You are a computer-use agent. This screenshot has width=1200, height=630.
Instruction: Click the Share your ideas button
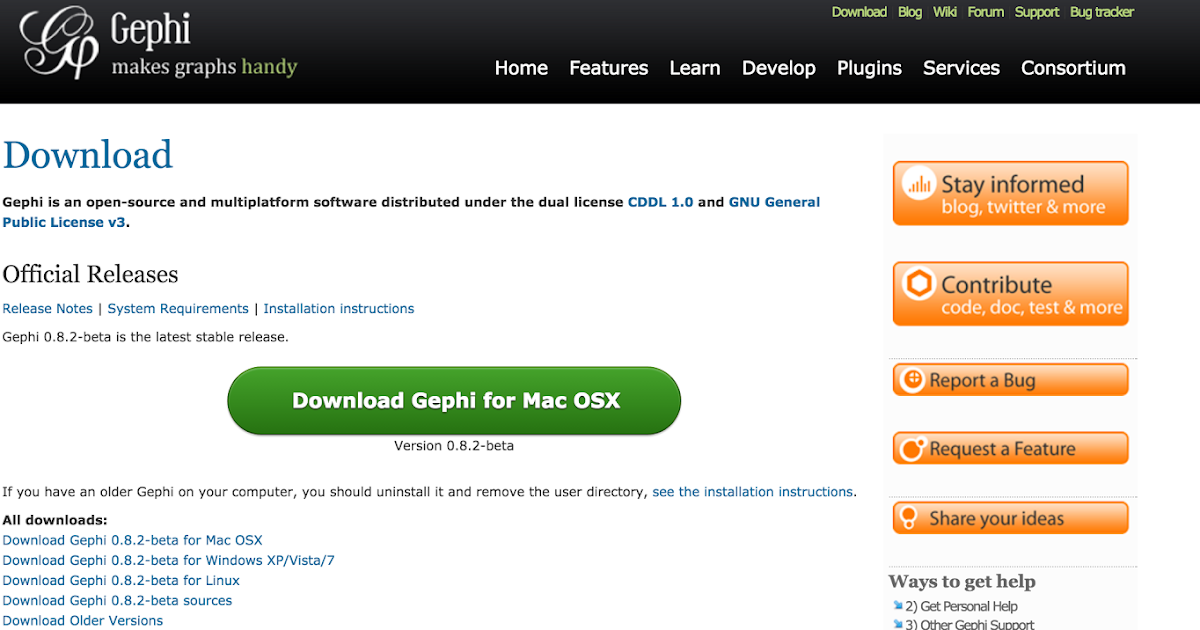[x=1010, y=518]
